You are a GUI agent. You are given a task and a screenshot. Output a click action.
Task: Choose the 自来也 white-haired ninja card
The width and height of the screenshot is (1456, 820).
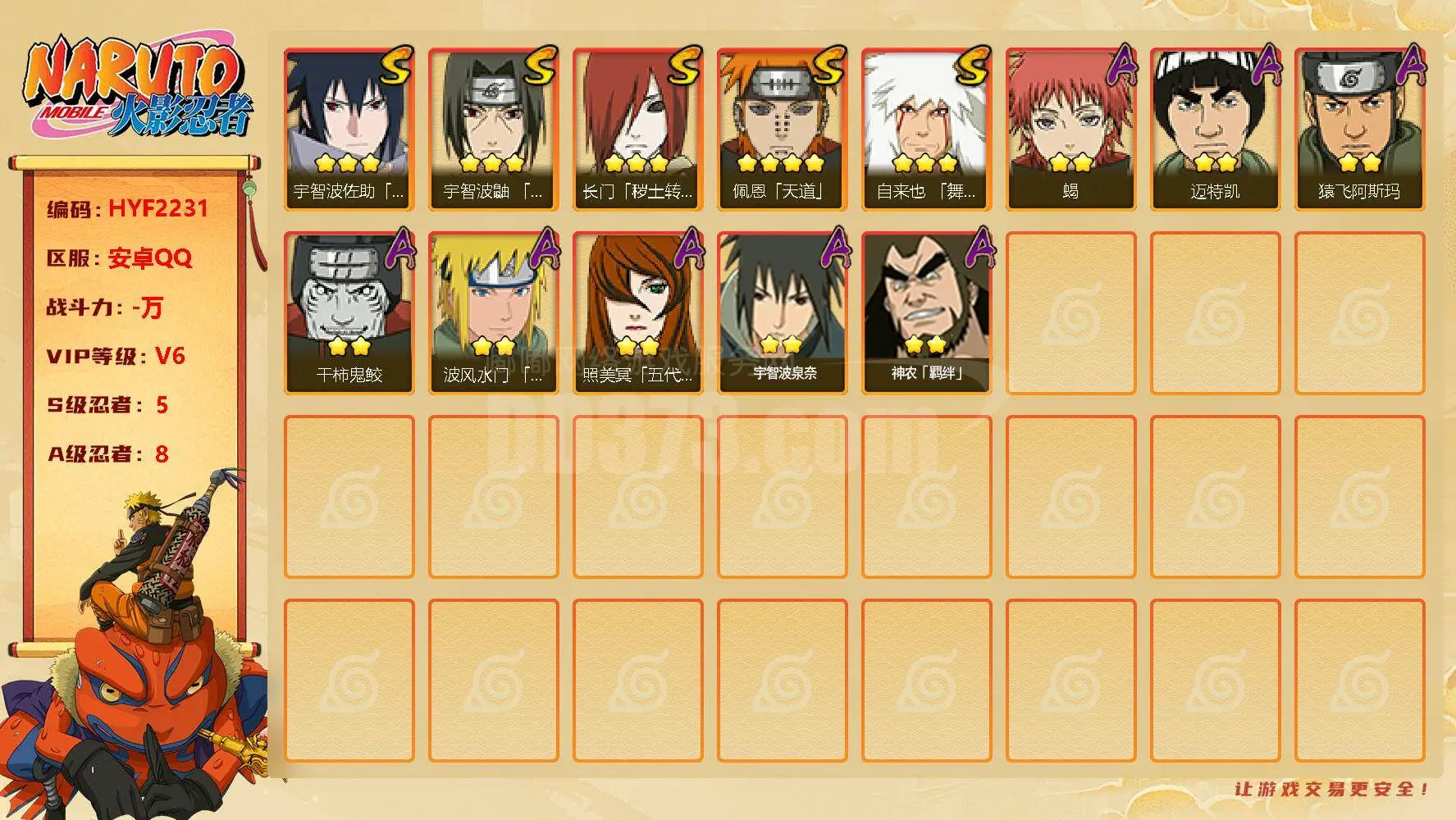tap(926, 130)
